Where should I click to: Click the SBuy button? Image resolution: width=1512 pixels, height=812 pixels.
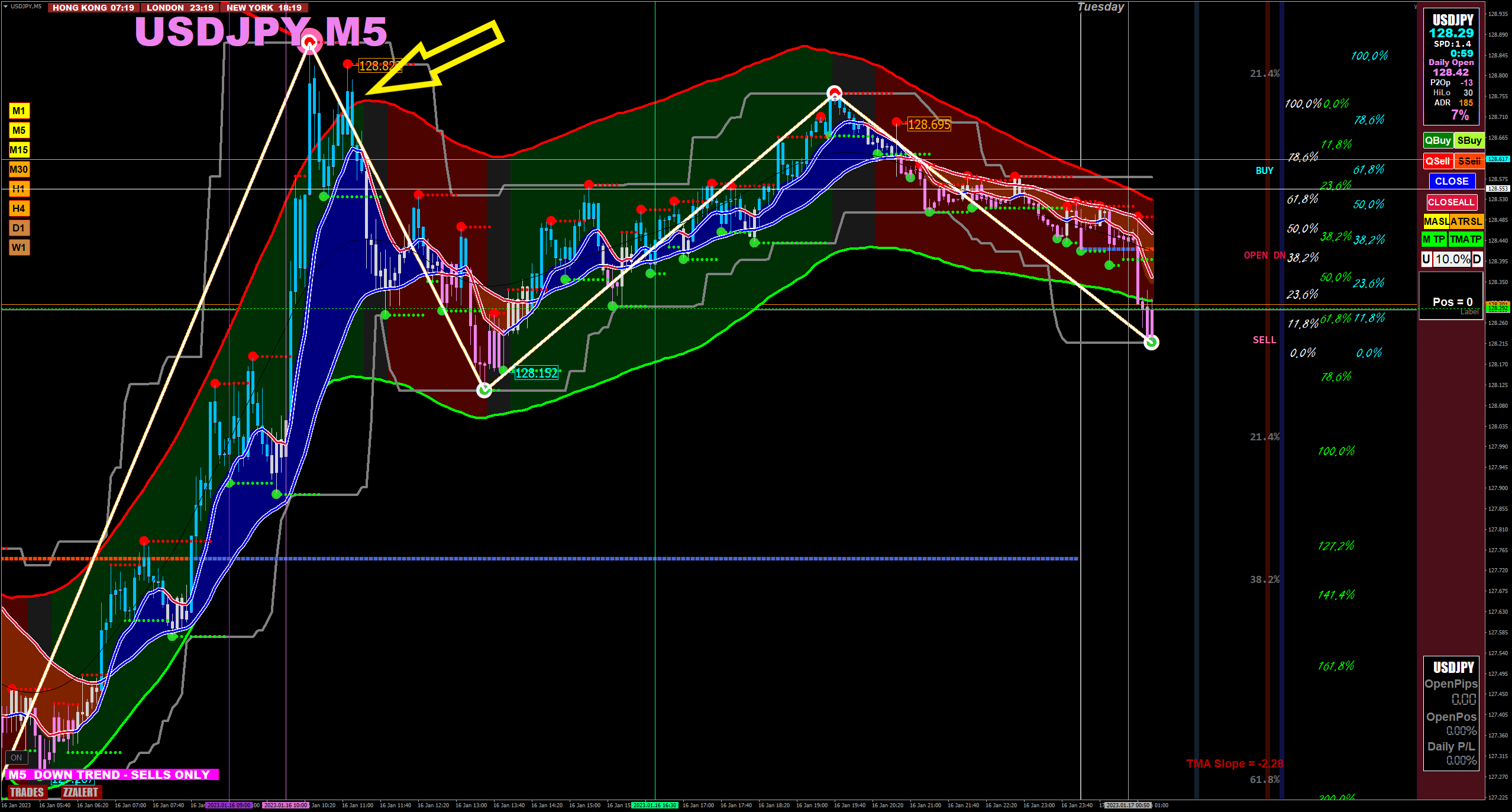(1469, 140)
